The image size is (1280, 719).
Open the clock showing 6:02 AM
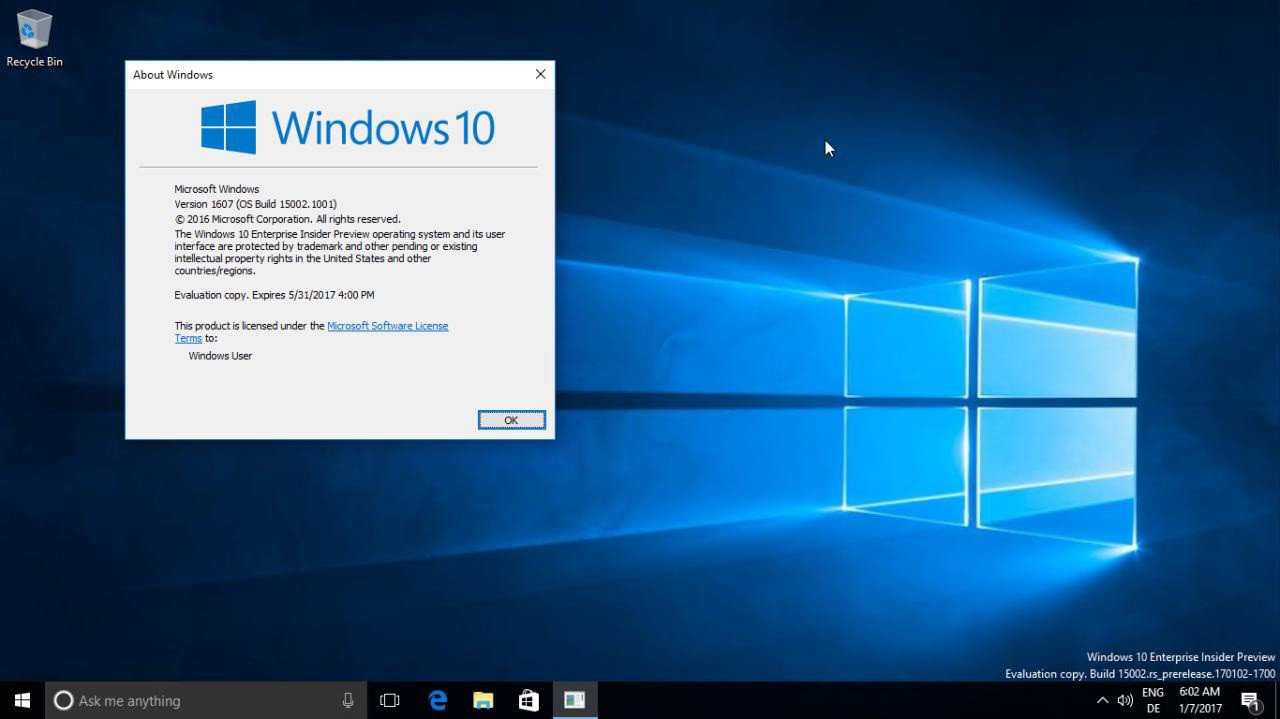click(1200, 700)
